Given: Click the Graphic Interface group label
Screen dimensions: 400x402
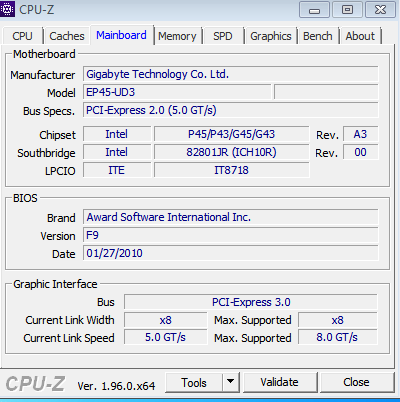Looking at the screenshot, I should (55, 284).
